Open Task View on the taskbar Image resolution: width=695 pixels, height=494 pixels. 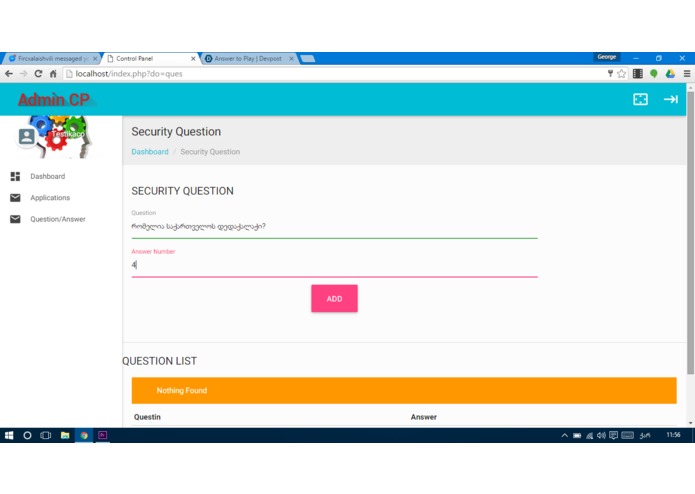point(46,436)
